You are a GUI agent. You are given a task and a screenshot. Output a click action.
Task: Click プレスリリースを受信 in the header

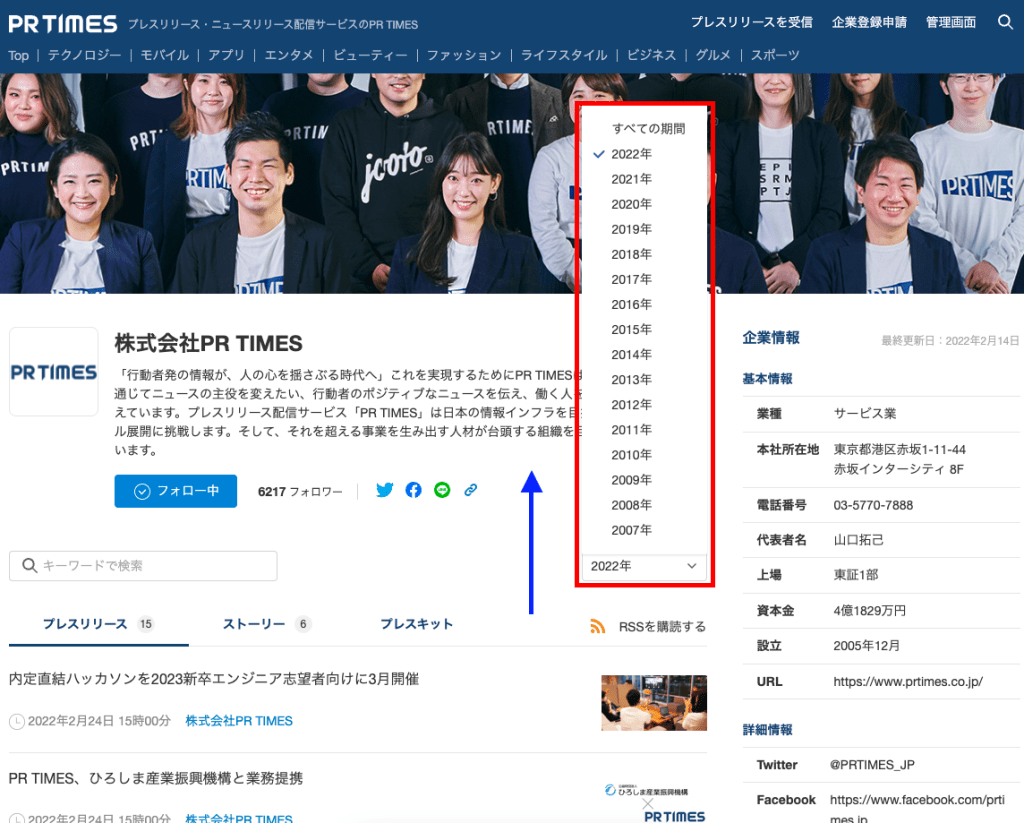(x=752, y=22)
